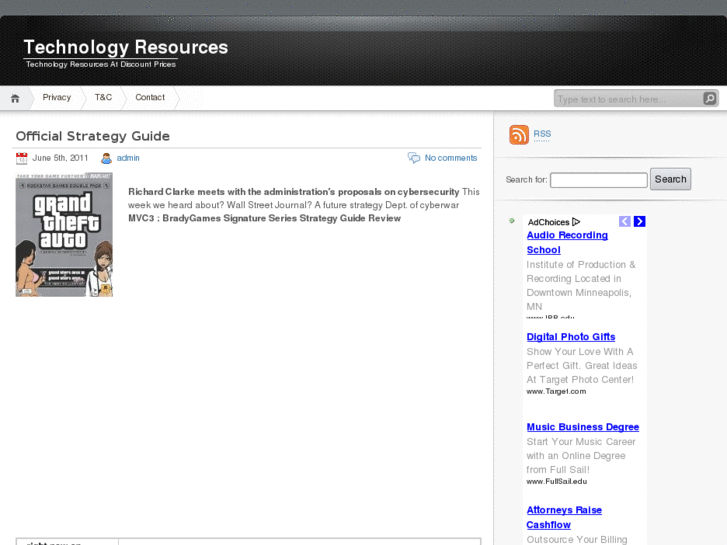
Task: Click the search magnifier icon in navigation bar
Action: tap(709, 98)
